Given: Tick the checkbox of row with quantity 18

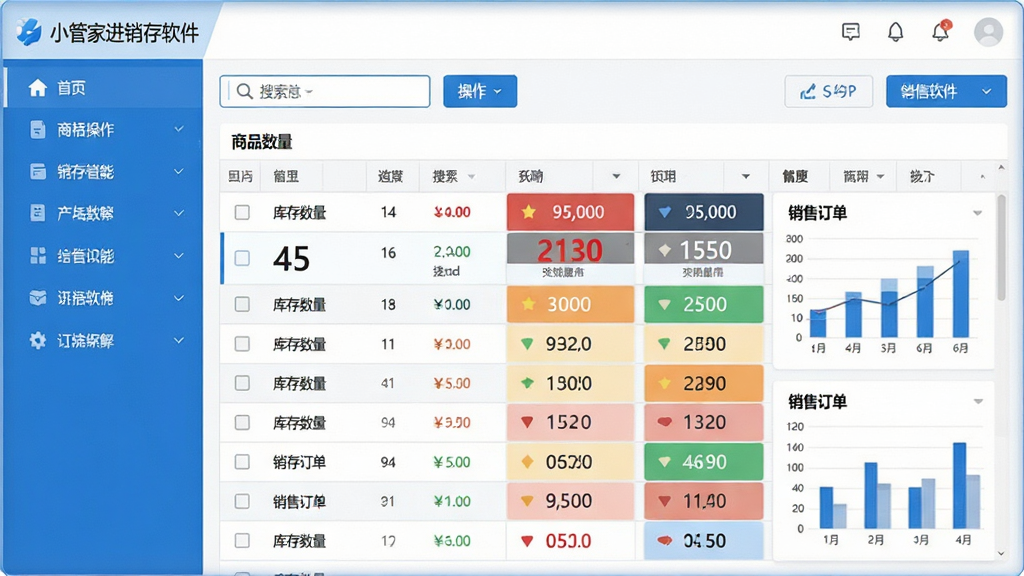Looking at the screenshot, I should pos(242,304).
